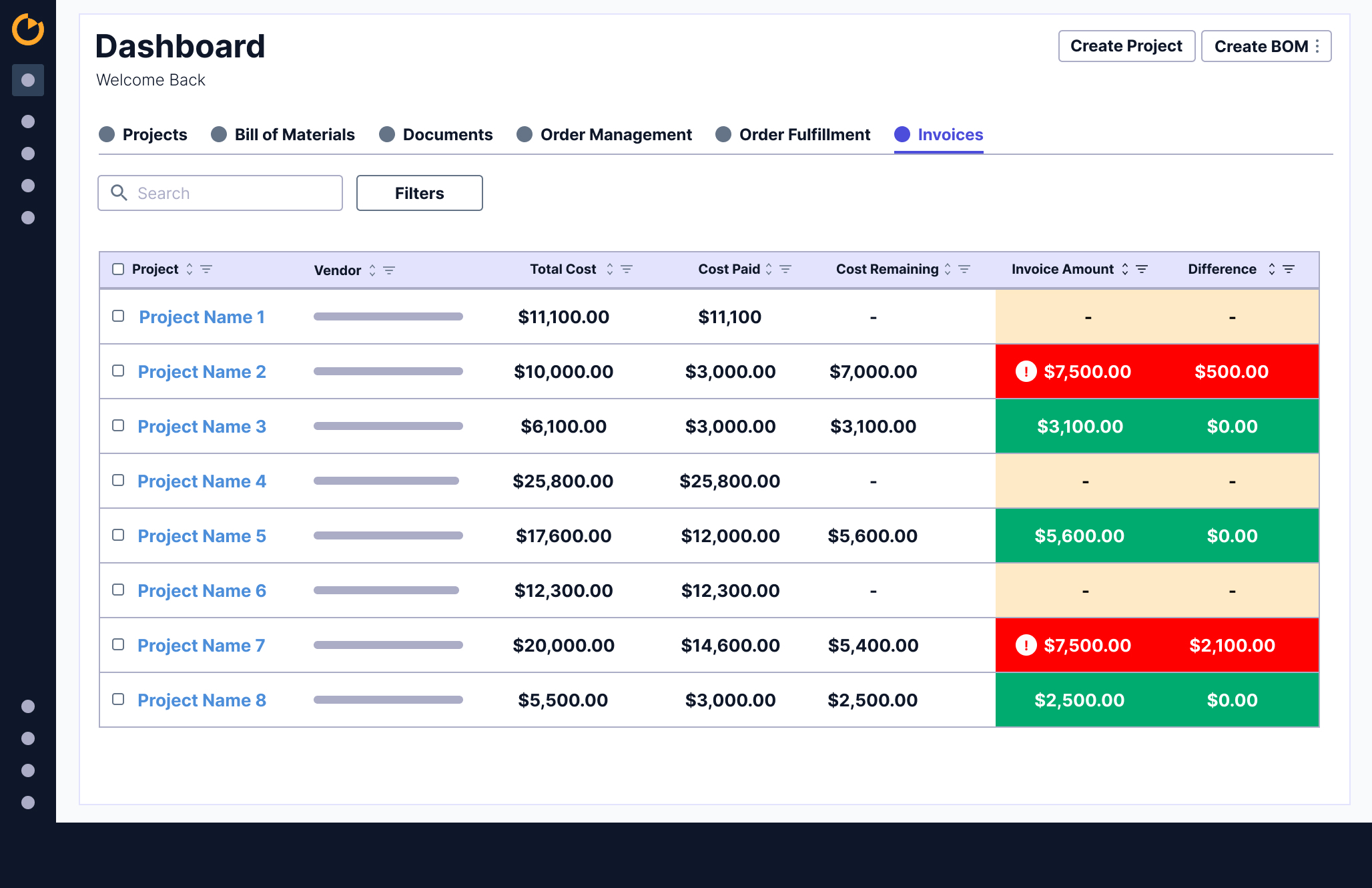Sort table by Cost Remaining arrows
The height and width of the screenshot is (888, 1372).
(948, 269)
